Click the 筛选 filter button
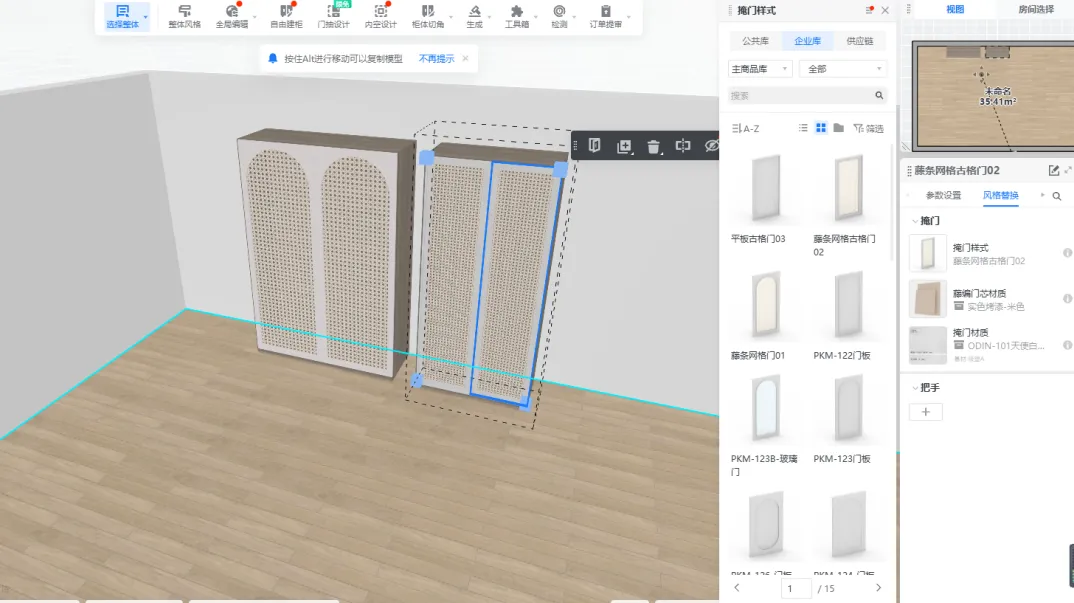 pyautogui.click(x=869, y=128)
